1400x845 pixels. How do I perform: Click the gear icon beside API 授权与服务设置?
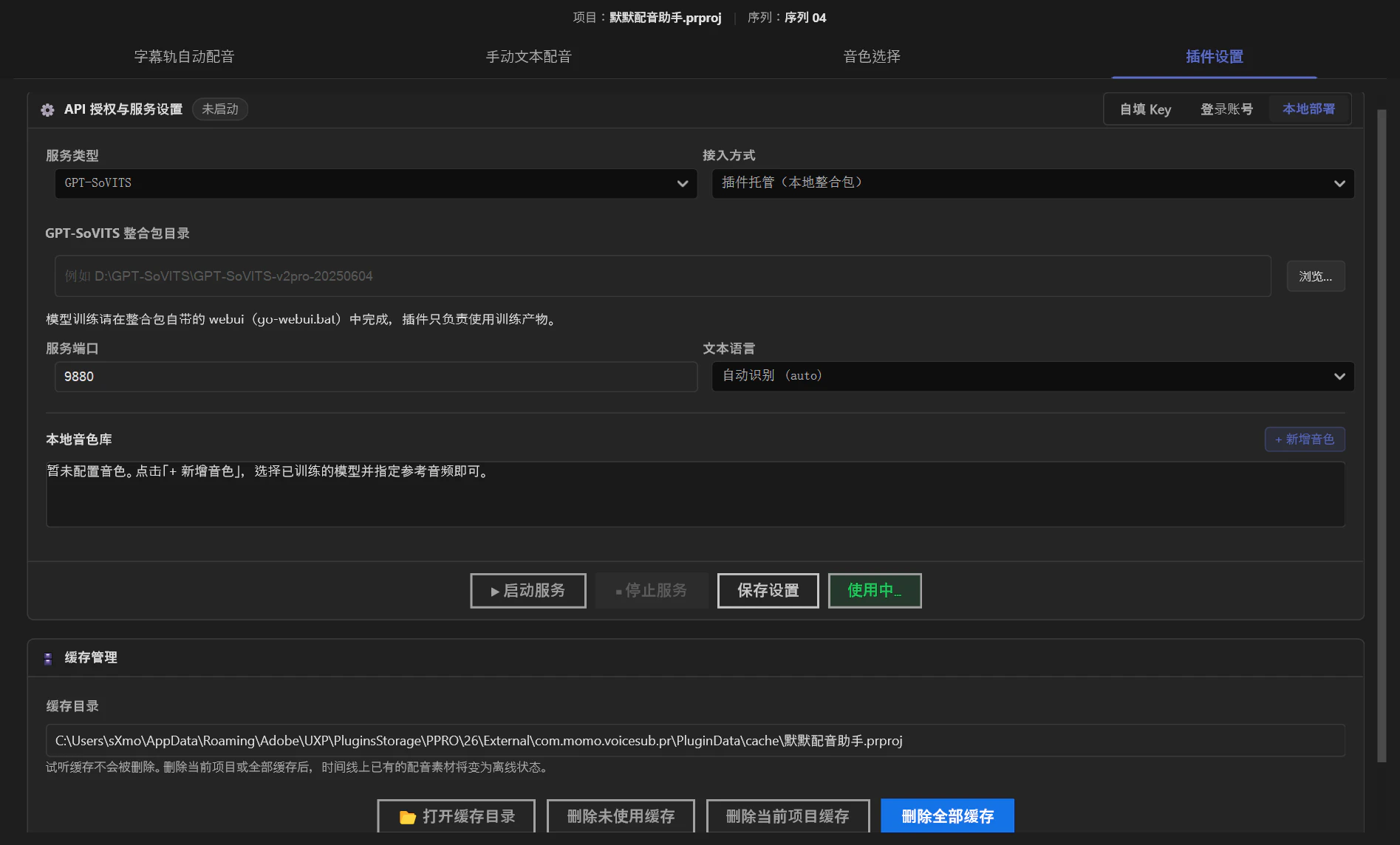[x=48, y=110]
